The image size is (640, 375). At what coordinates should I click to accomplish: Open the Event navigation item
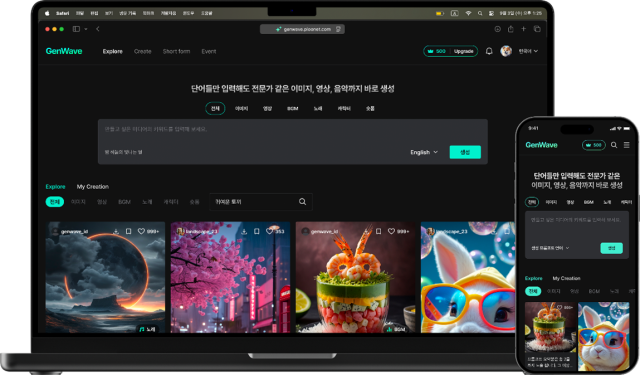click(x=209, y=51)
